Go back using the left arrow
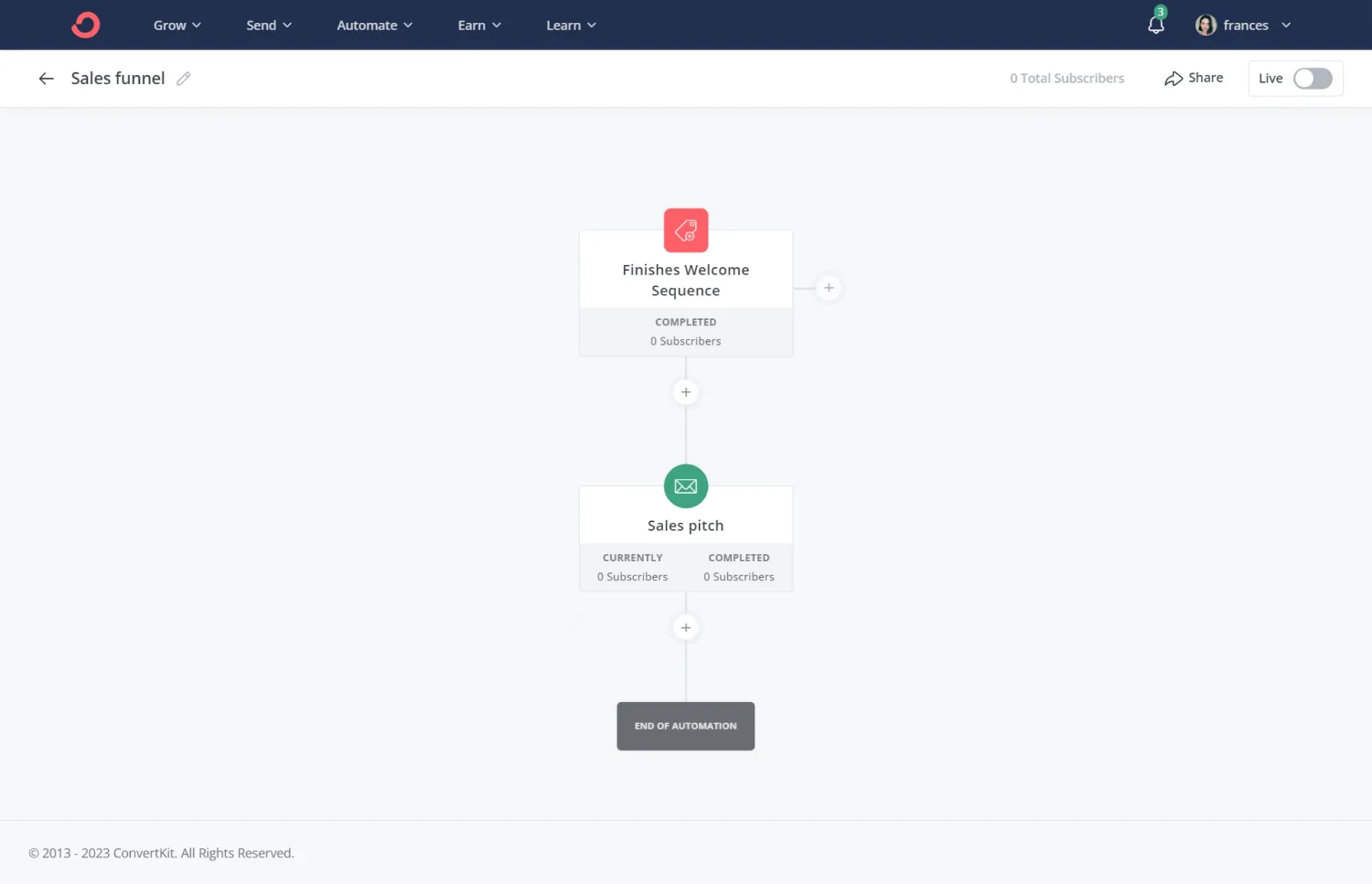1372x884 pixels. (x=46, y=79)
